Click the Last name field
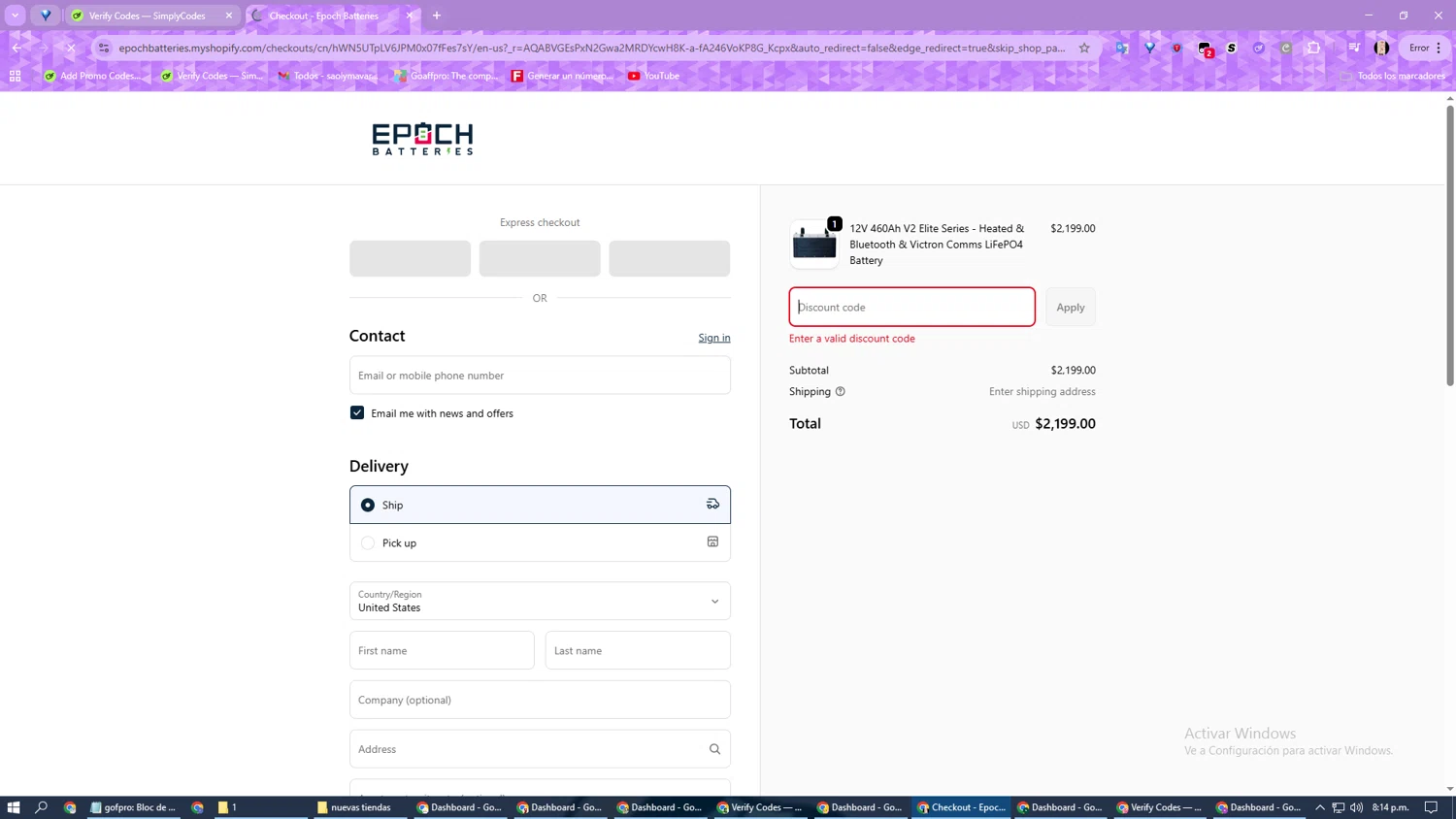This screenshot has width=1456, height=819. click(x=638, y=650)
